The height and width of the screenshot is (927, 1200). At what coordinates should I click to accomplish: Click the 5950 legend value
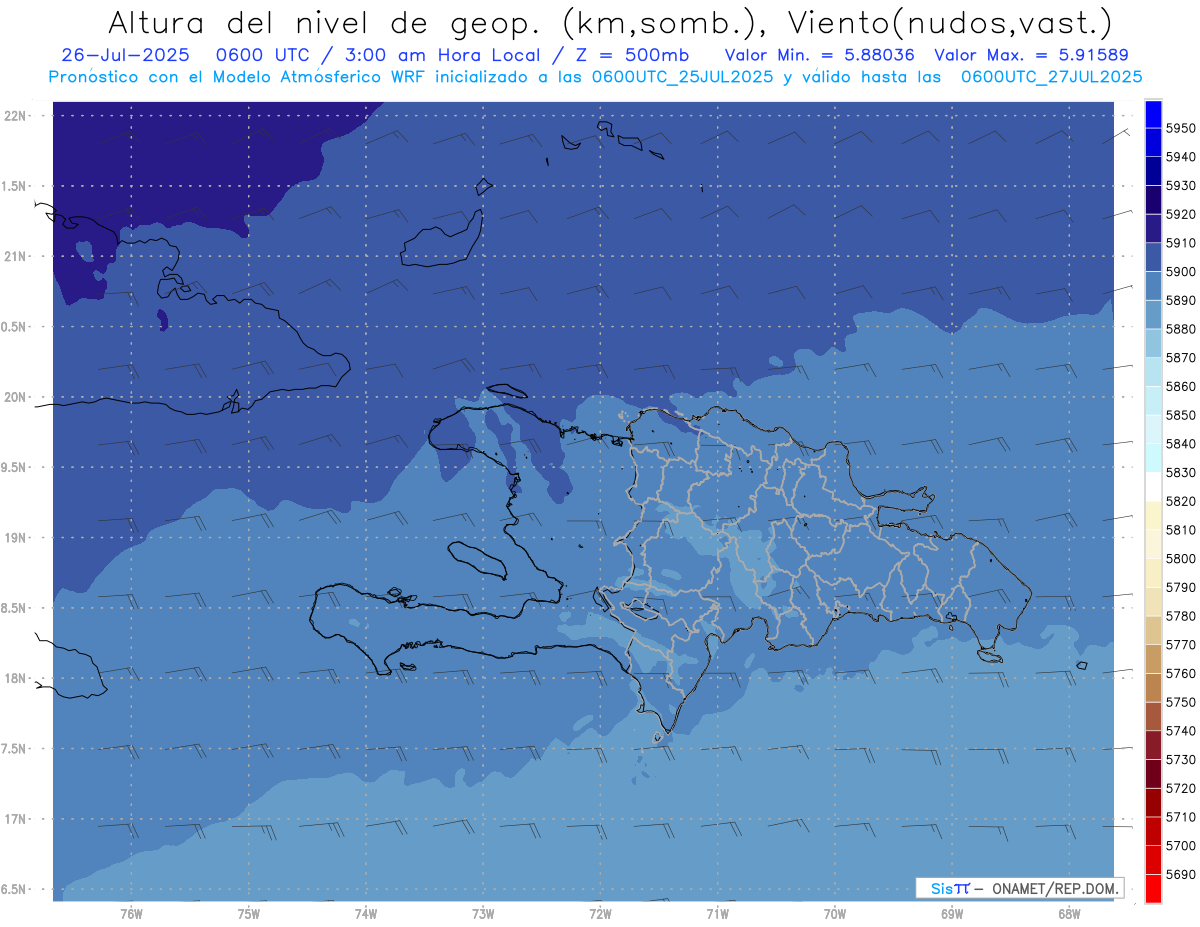[1180, 128]
